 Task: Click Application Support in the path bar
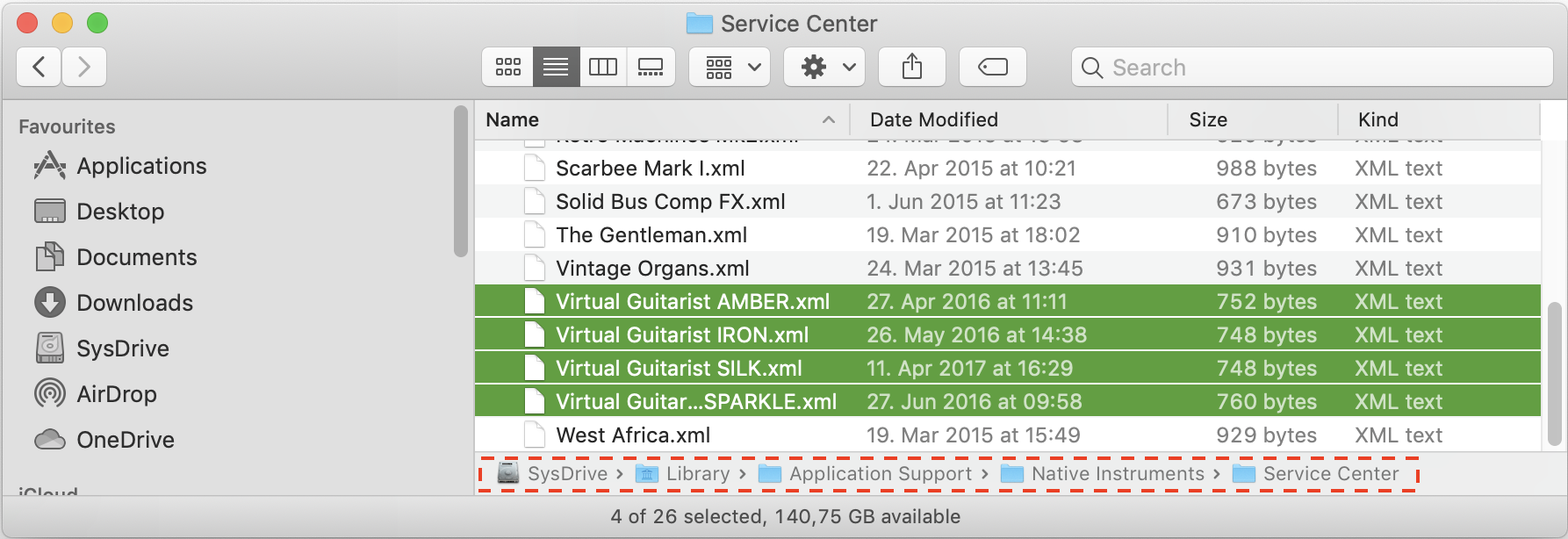coord(865,474)
